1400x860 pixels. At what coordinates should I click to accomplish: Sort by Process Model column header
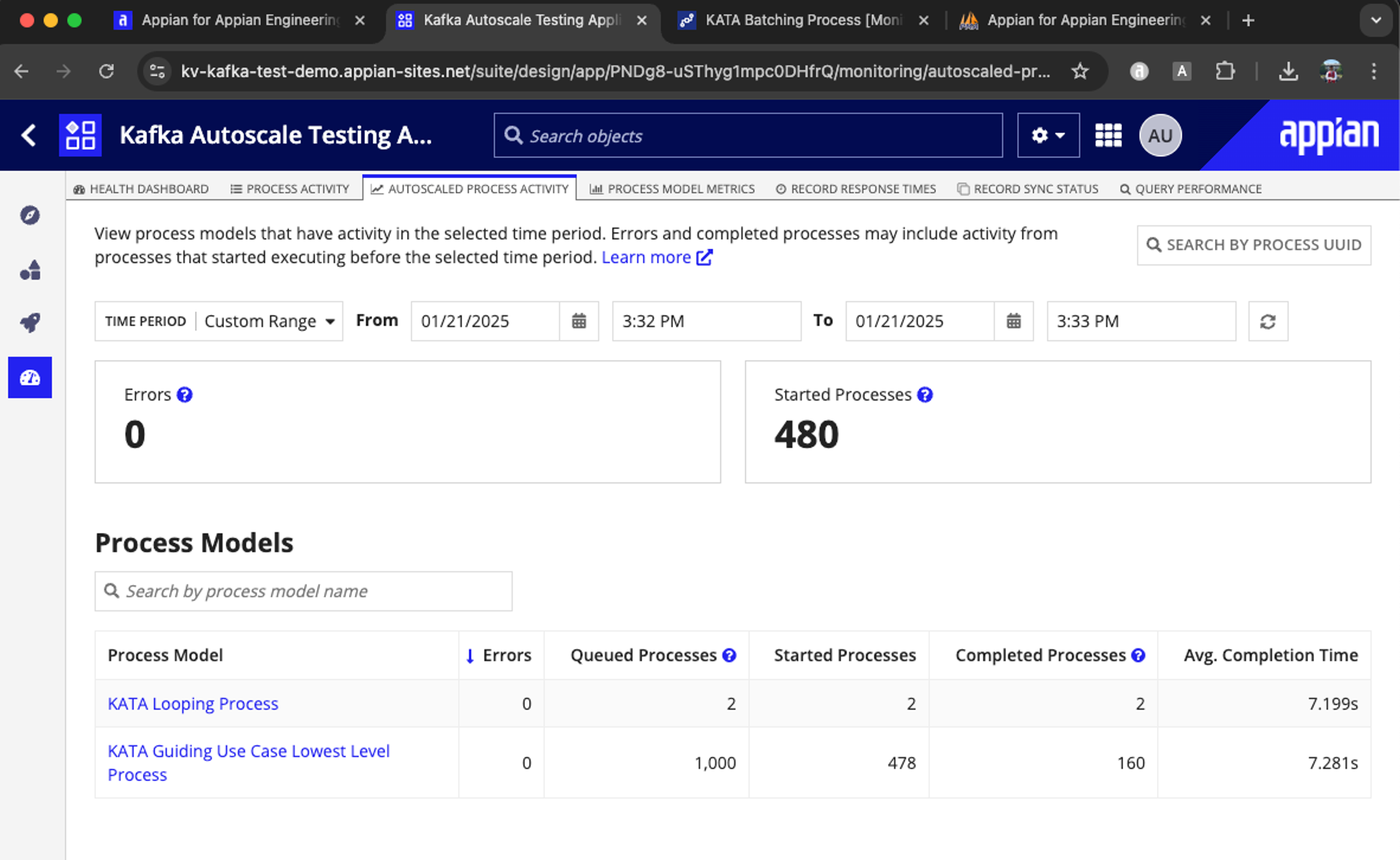(165, 655)
